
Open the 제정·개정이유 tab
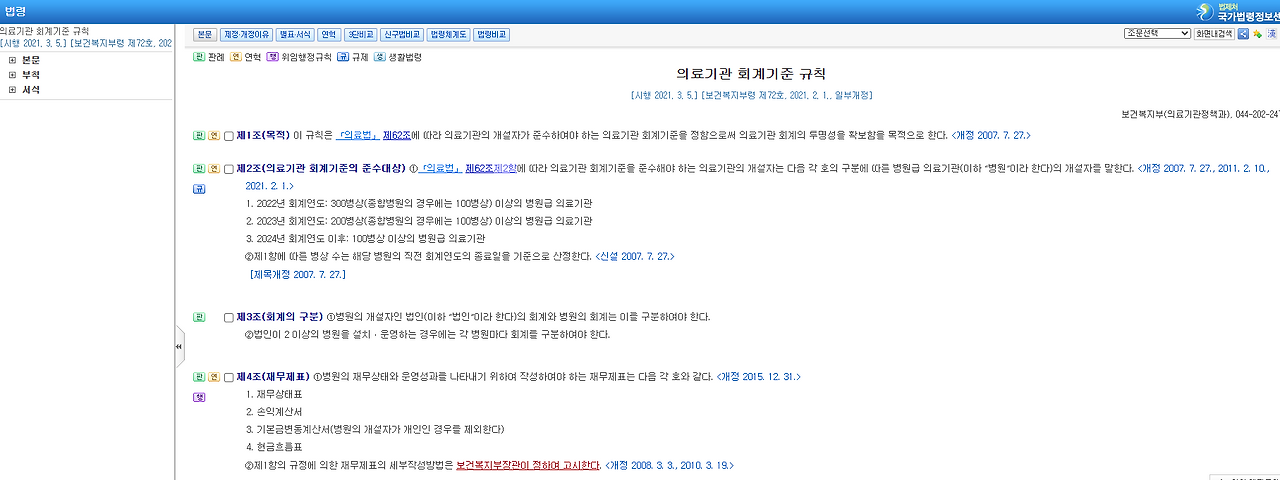click(x=246, y=34)
